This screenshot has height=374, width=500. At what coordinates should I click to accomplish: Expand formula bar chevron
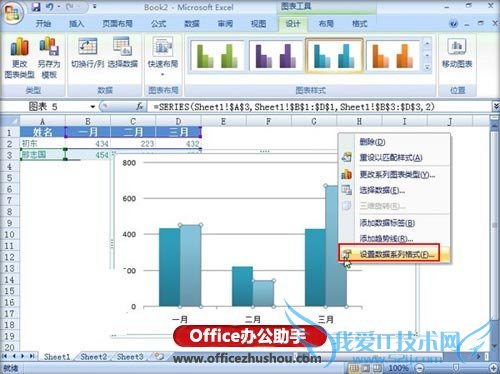coord(496,106)
